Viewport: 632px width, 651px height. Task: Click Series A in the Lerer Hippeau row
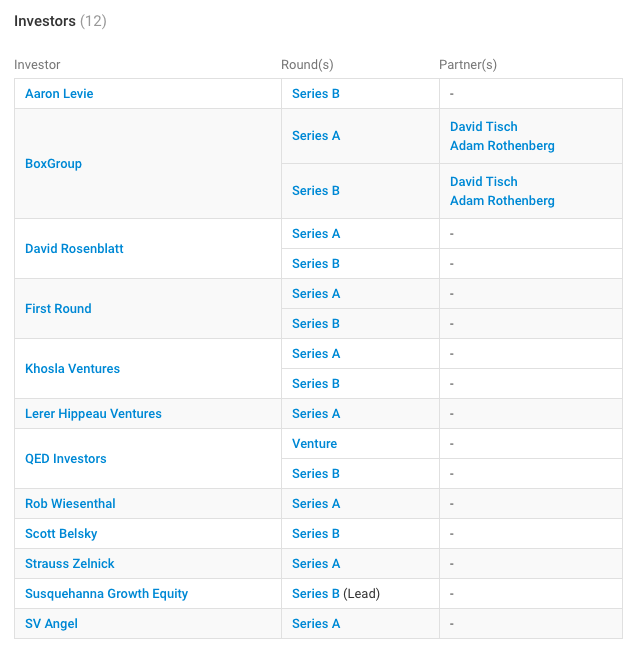tap(316, 414)
